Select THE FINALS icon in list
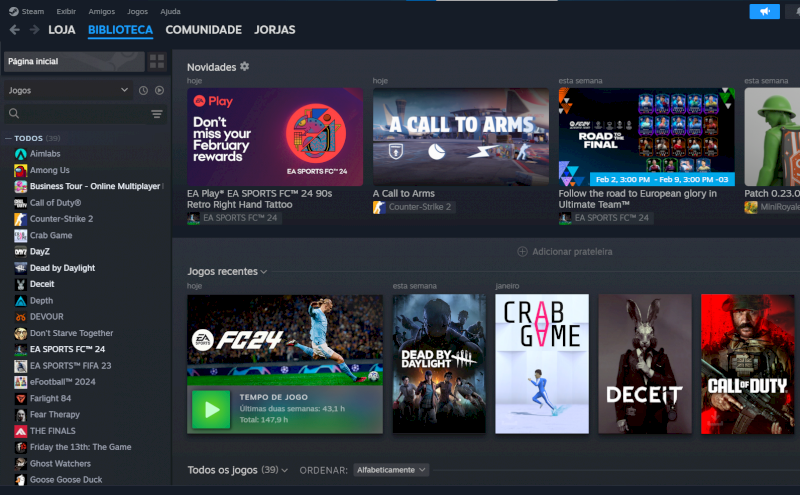 click(20, 431)
